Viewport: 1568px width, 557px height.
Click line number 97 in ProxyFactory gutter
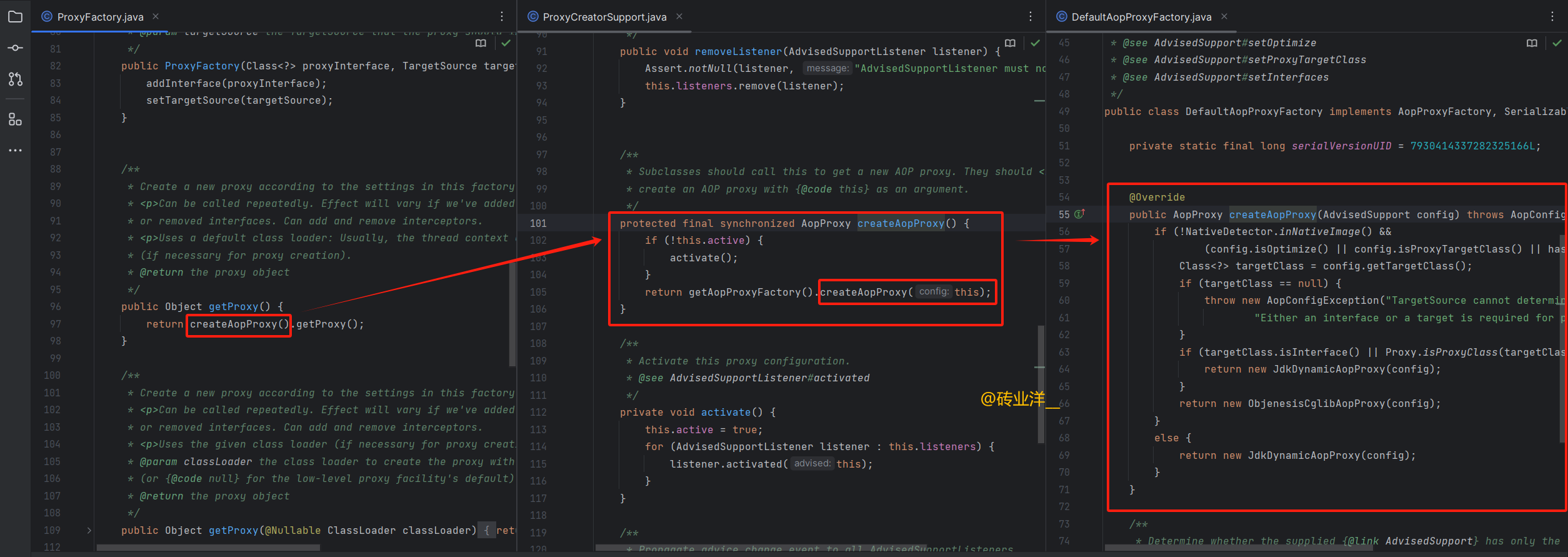pyautogui.click(x=56, y=324)
